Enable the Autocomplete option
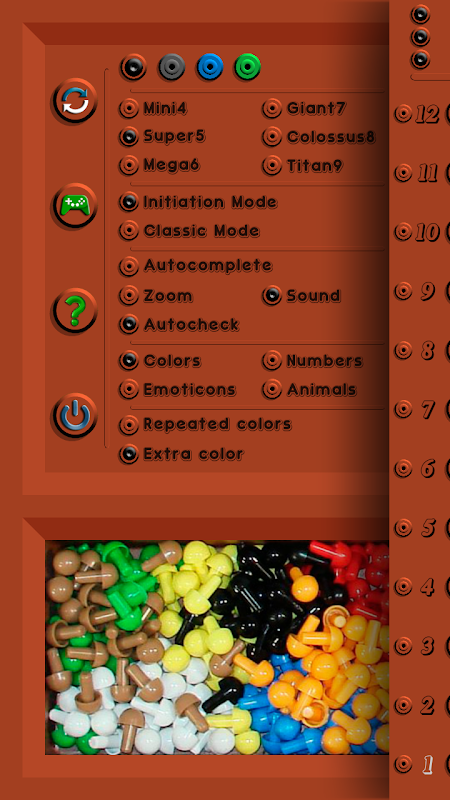The height and width of the screenshot is (800, 450). point(195,265)
